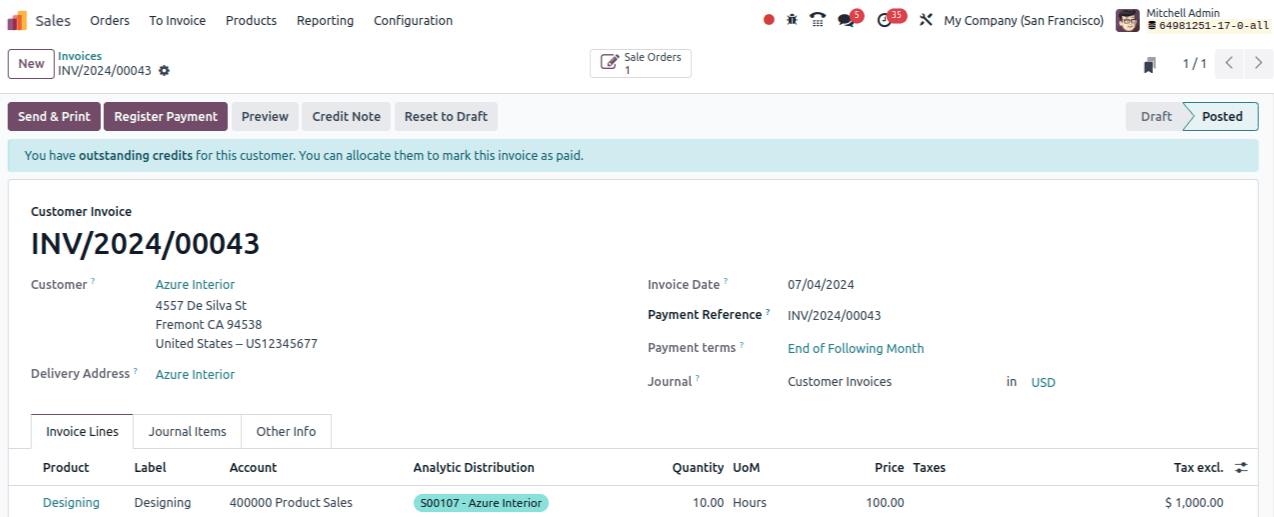This screenshot has width=1274, height=517.
Task: Open the activities clock icon
Action: [x=884, y=20]
